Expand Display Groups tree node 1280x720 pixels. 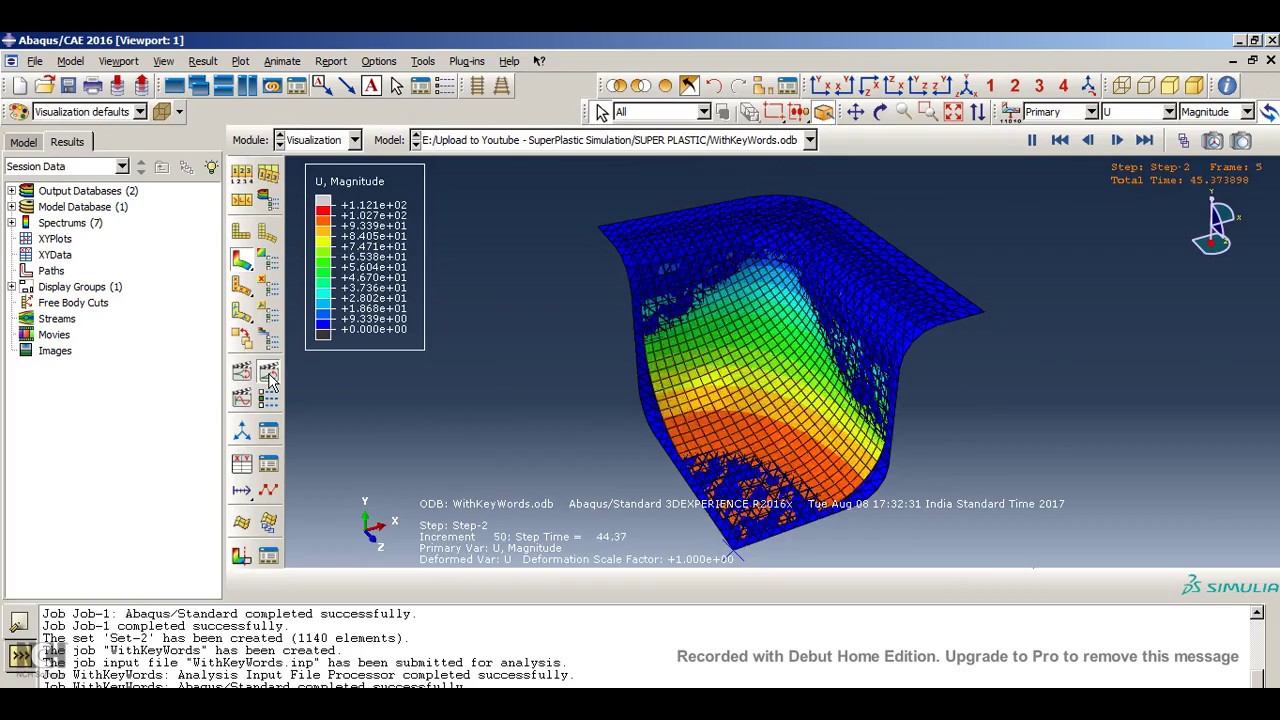coord(11,287)
